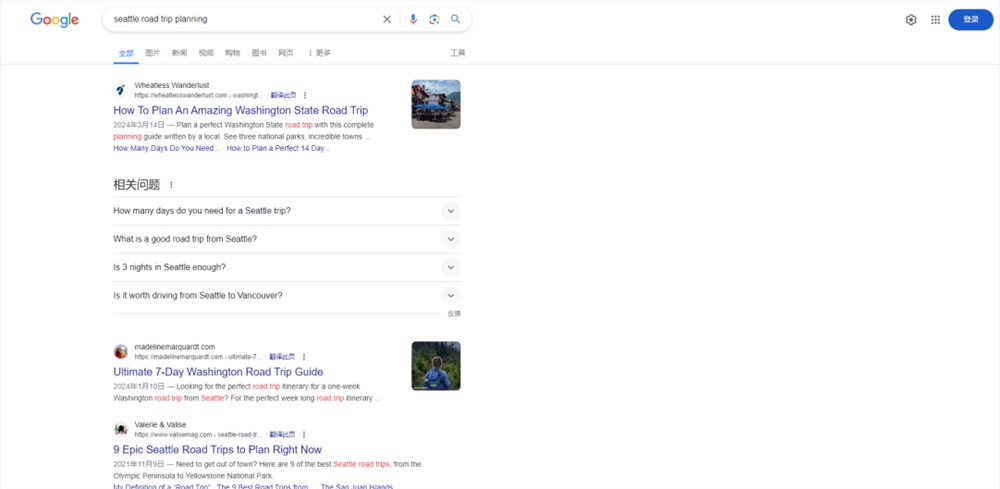Open the 'How Many Days Do You Need...' sitelink

tap(166, 148)
